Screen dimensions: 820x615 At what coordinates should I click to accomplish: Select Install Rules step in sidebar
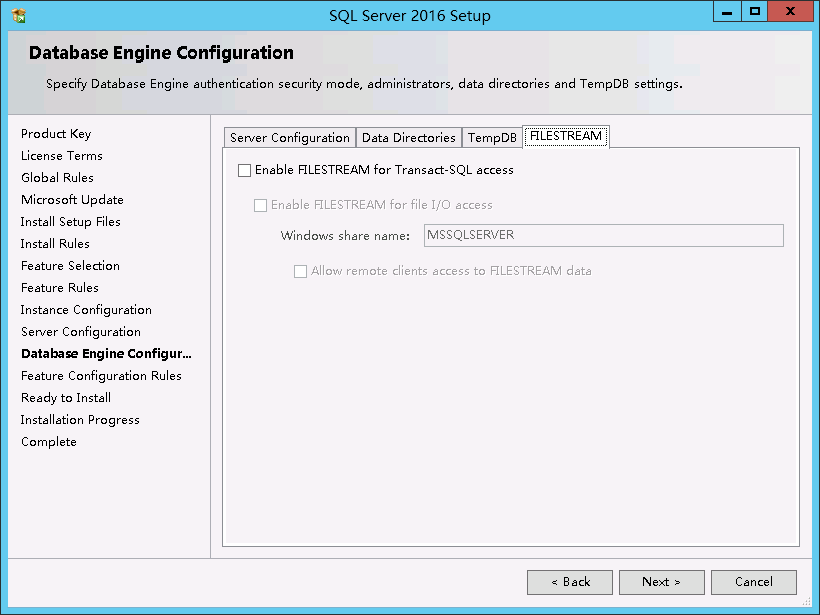[x=55, y=244]
